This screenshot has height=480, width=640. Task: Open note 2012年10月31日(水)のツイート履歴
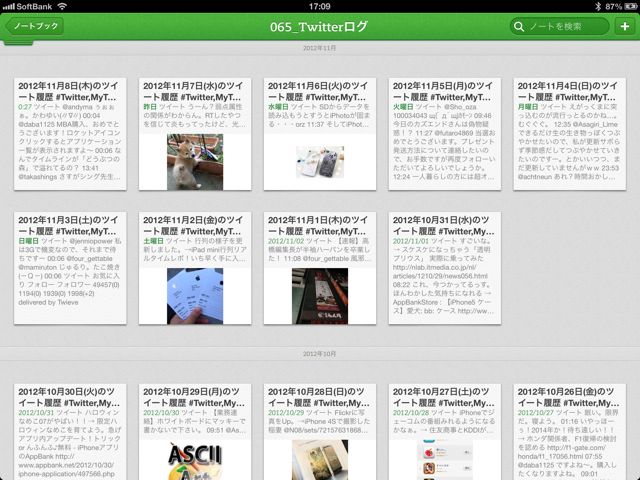pyautogui.click(x=445, y=268)
